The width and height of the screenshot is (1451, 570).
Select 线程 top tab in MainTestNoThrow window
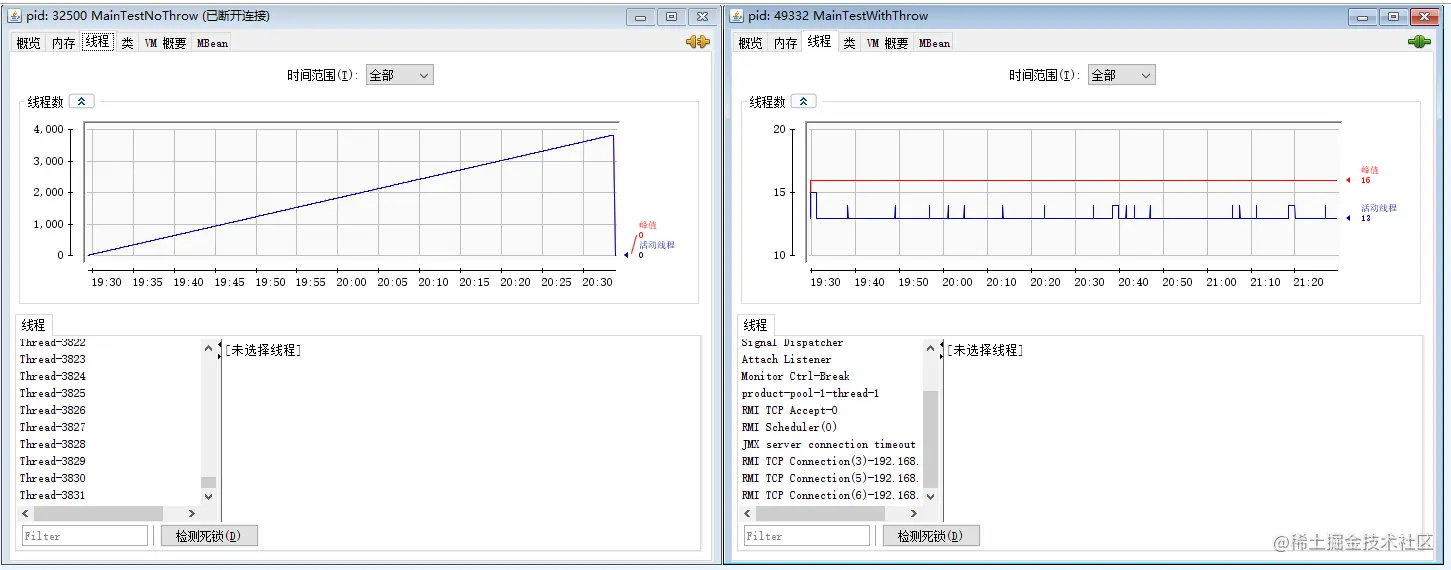click(97, 41)
